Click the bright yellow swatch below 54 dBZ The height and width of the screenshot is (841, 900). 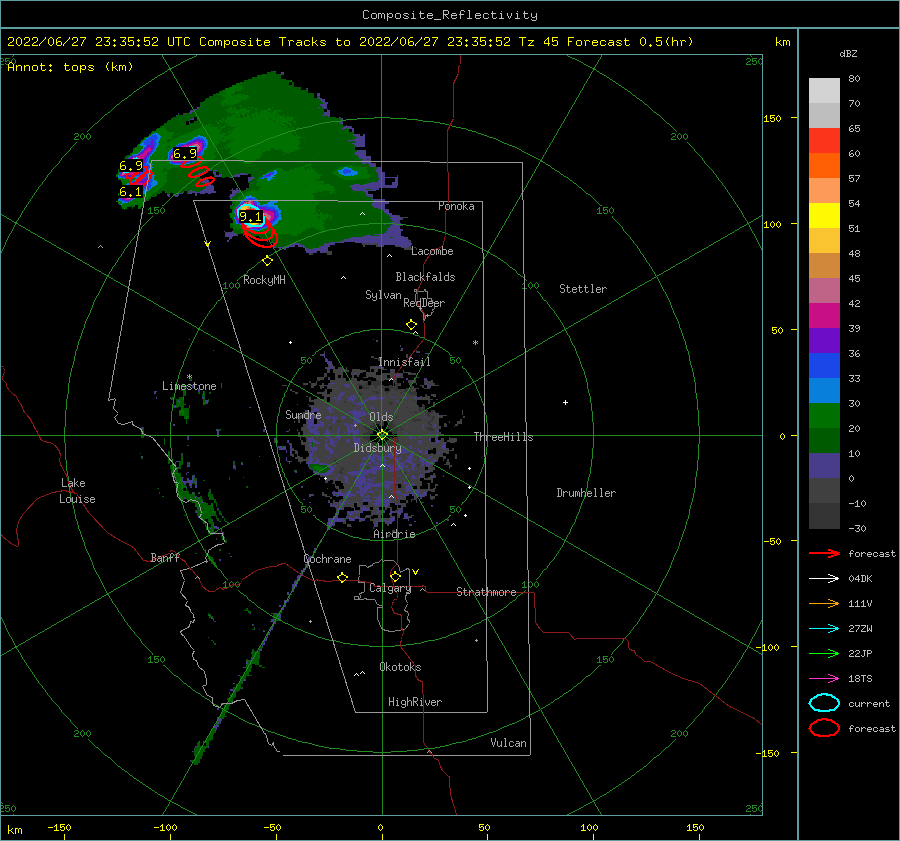[x=824, y=216]
